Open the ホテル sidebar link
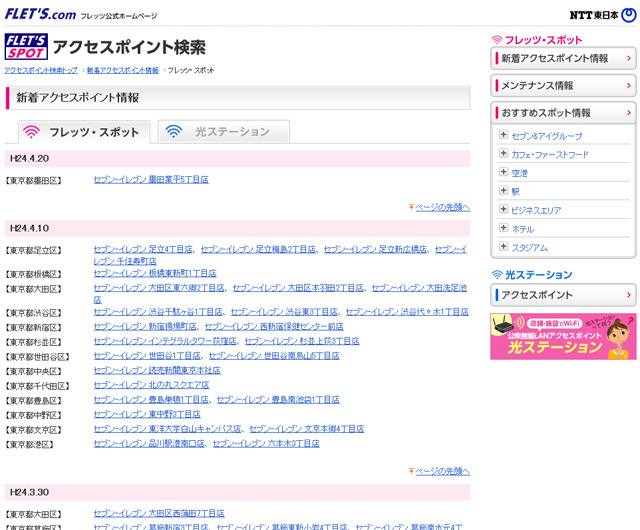Screen dimensions: 640x530 coord(523,229)
